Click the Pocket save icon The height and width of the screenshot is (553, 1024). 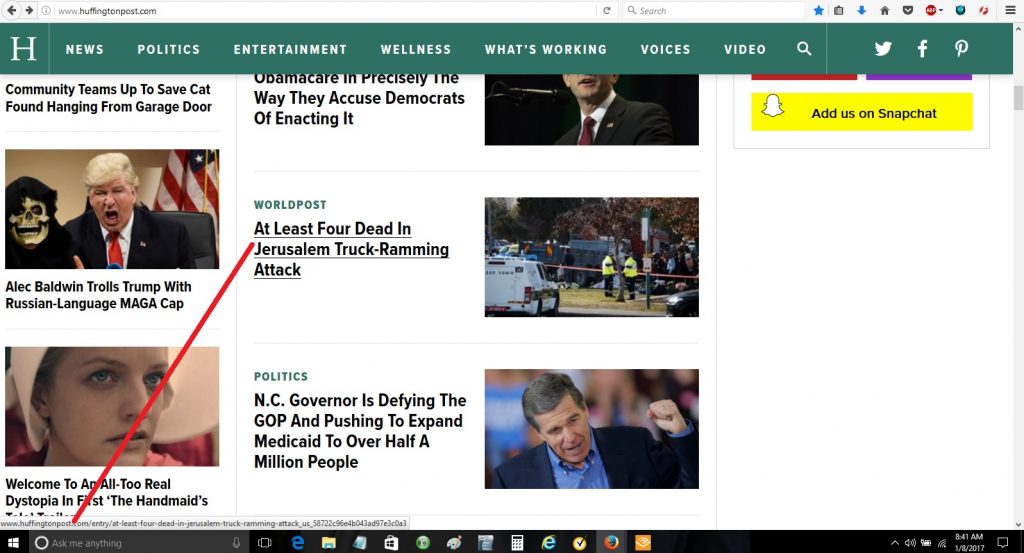908,10
